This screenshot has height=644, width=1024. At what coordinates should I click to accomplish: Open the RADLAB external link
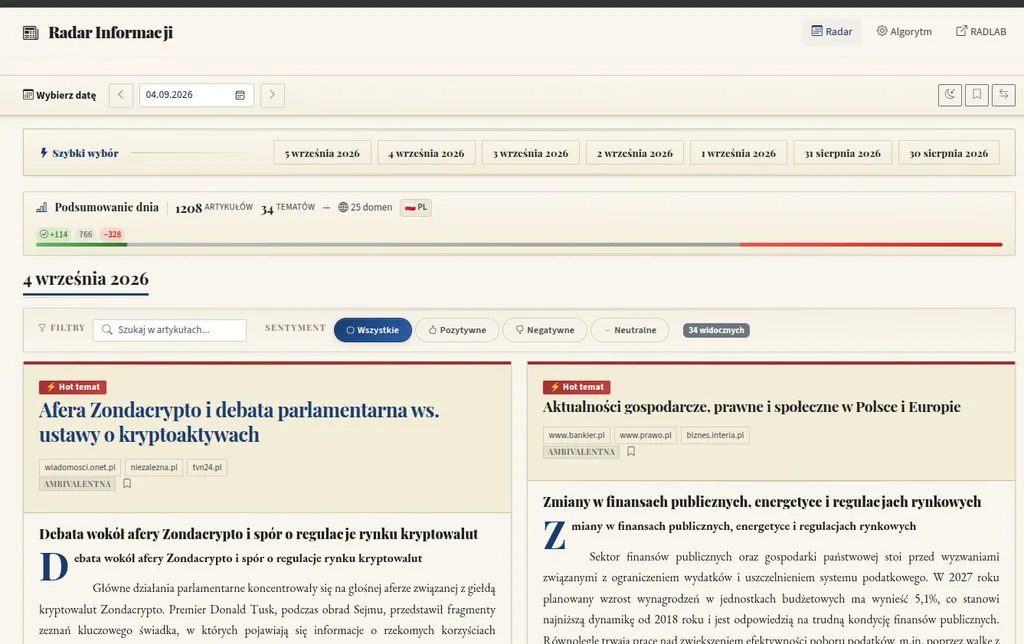[x=981, y=31]
